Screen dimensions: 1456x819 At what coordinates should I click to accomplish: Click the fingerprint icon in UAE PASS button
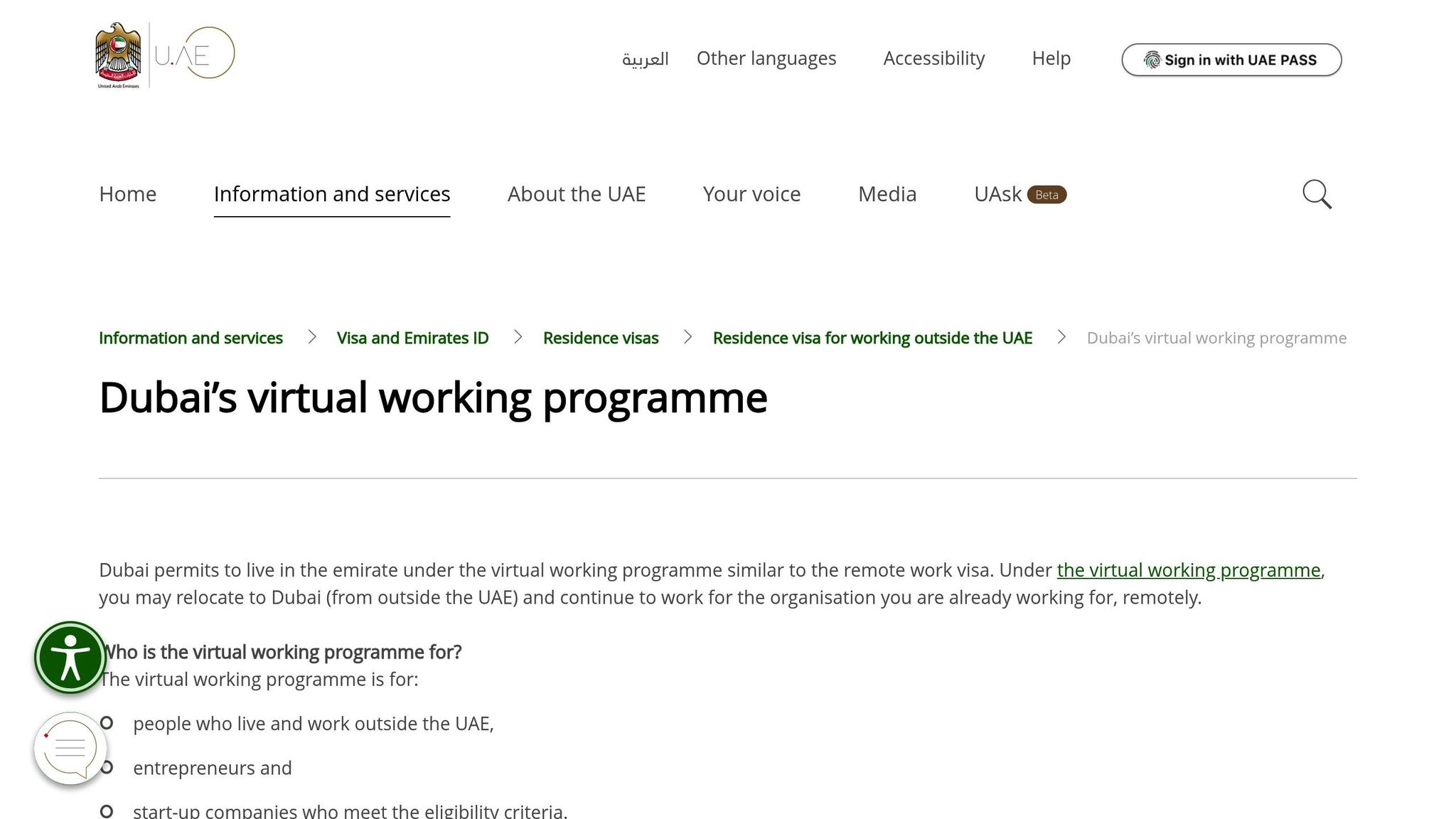click(x=1152, y=60)
